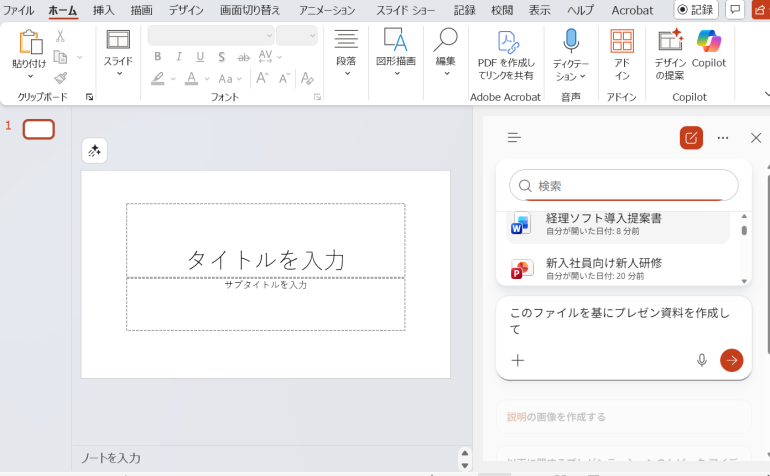This screenshot has height=476, width=770.
Task: Open Add-ins (アドイン) icon
Action: click(x=622, y=41)
